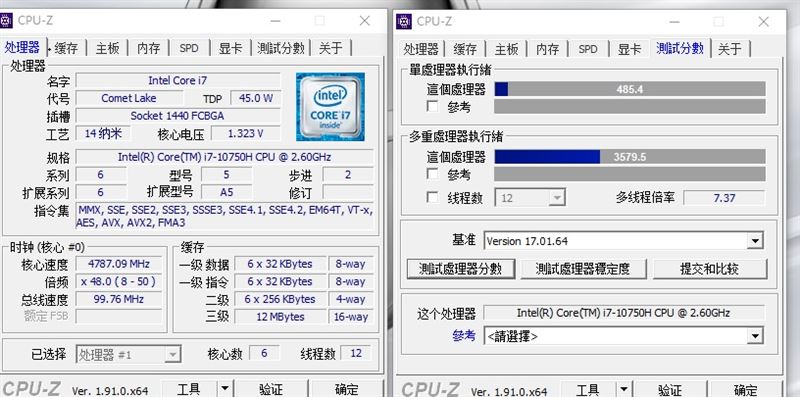Click the 工具 button in the left window
The image size is (800, 397).
[x=189, y=389]
